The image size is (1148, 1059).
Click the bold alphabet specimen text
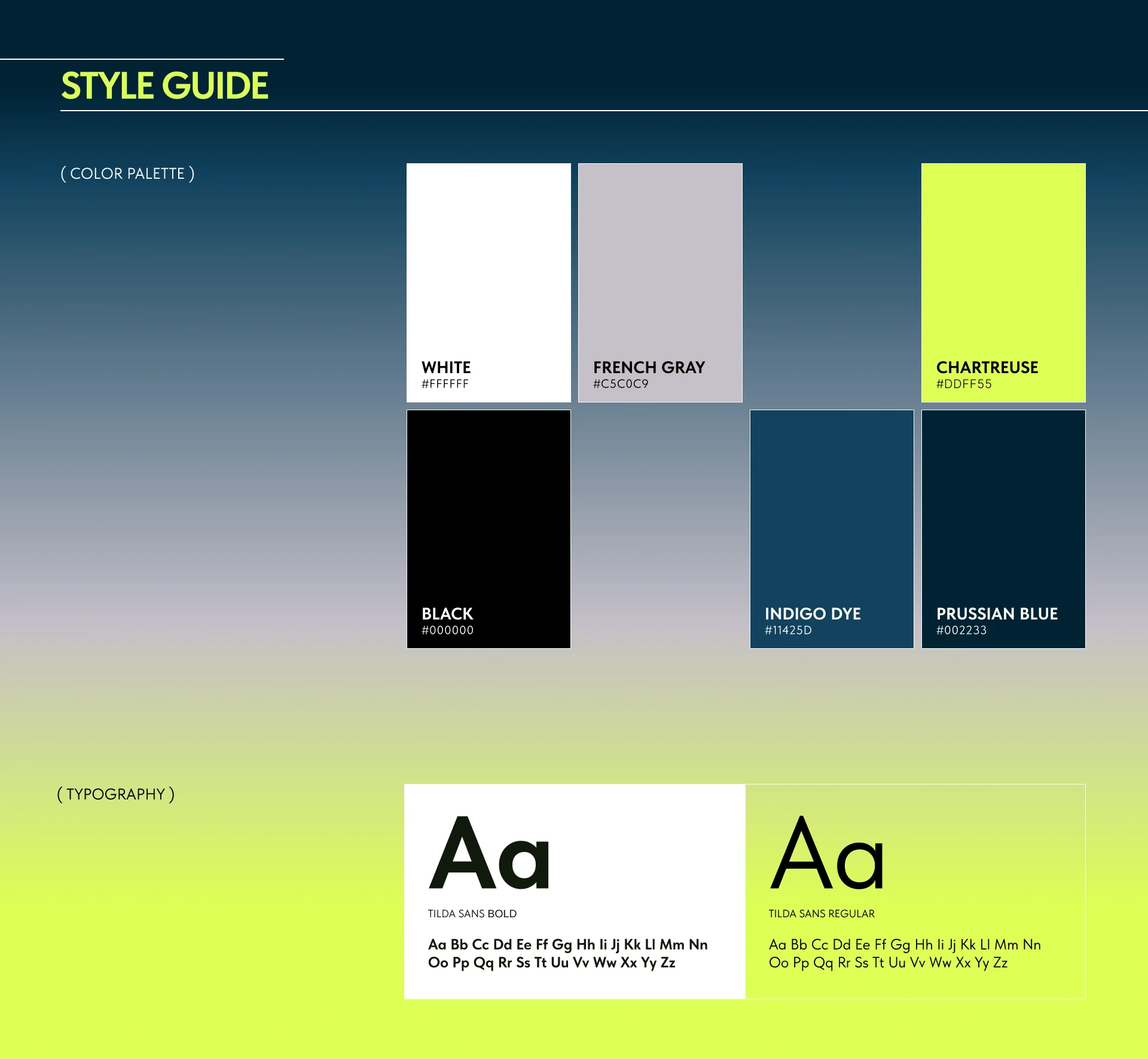[567, 953]
